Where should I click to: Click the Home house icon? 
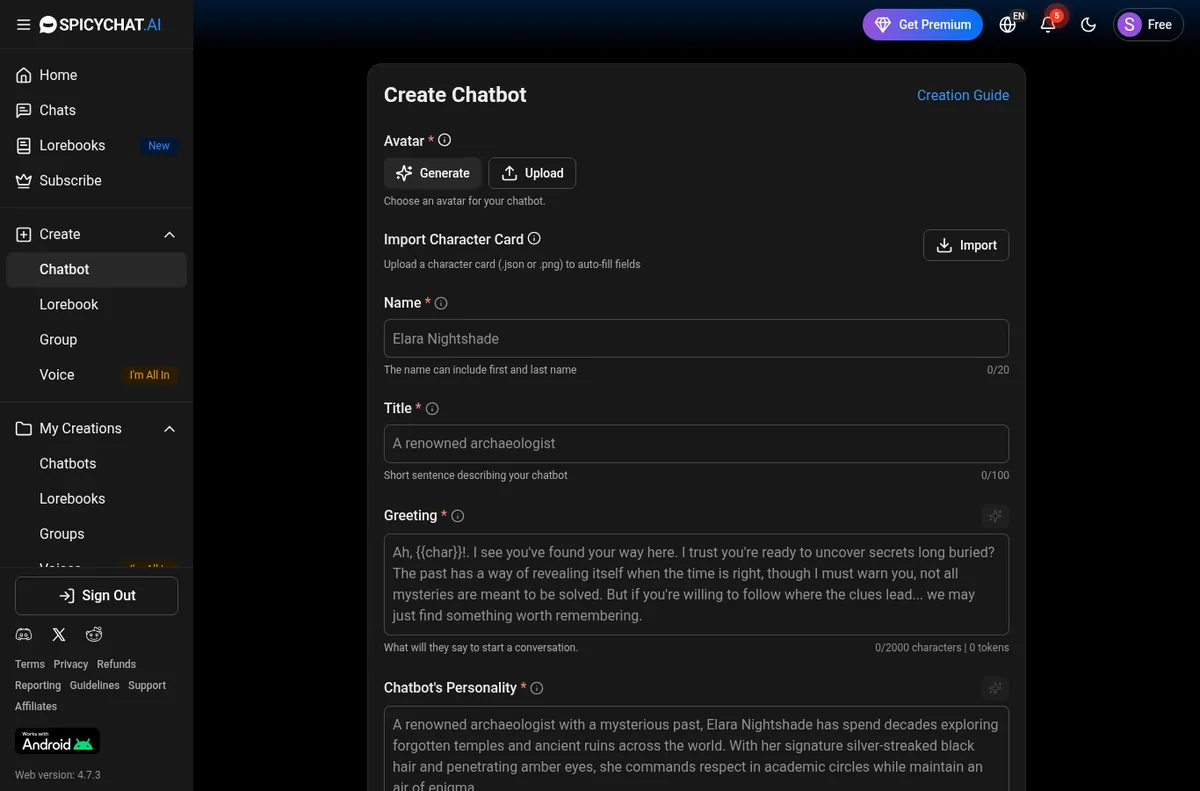tap(24, 75)
